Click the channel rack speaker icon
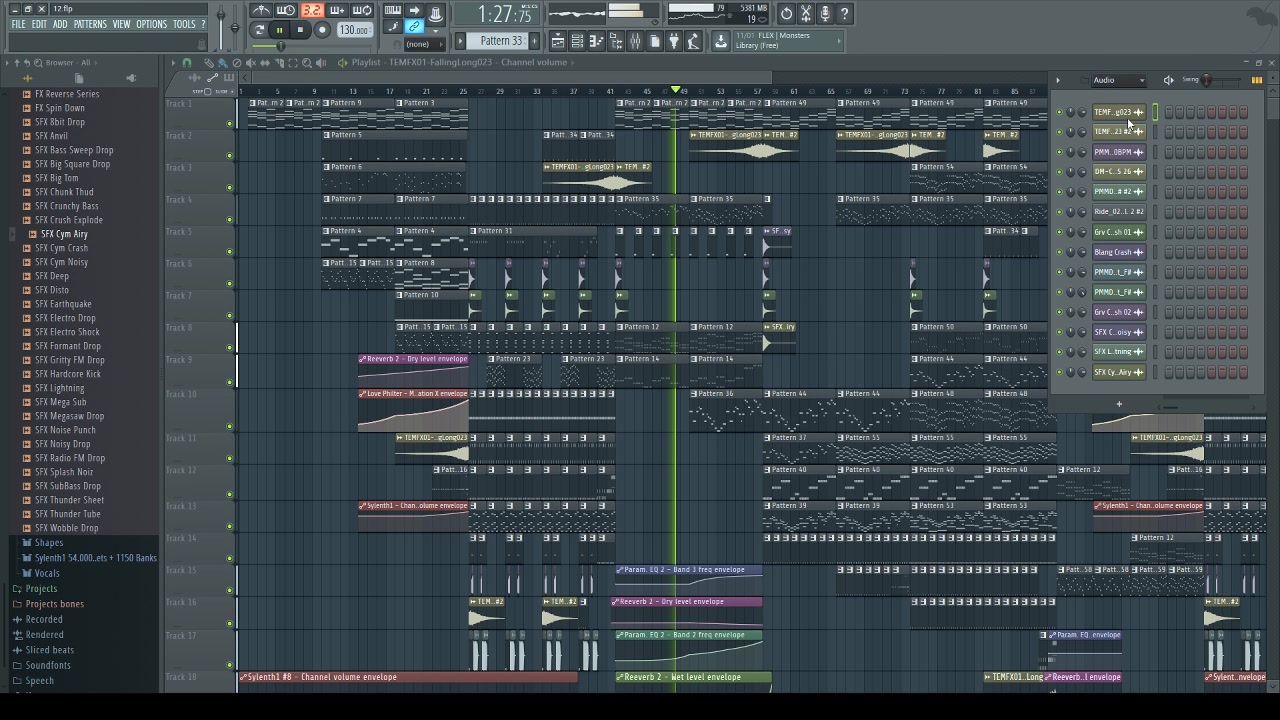Viewport: 1280px width, 720px height. tap(1168, 80)
